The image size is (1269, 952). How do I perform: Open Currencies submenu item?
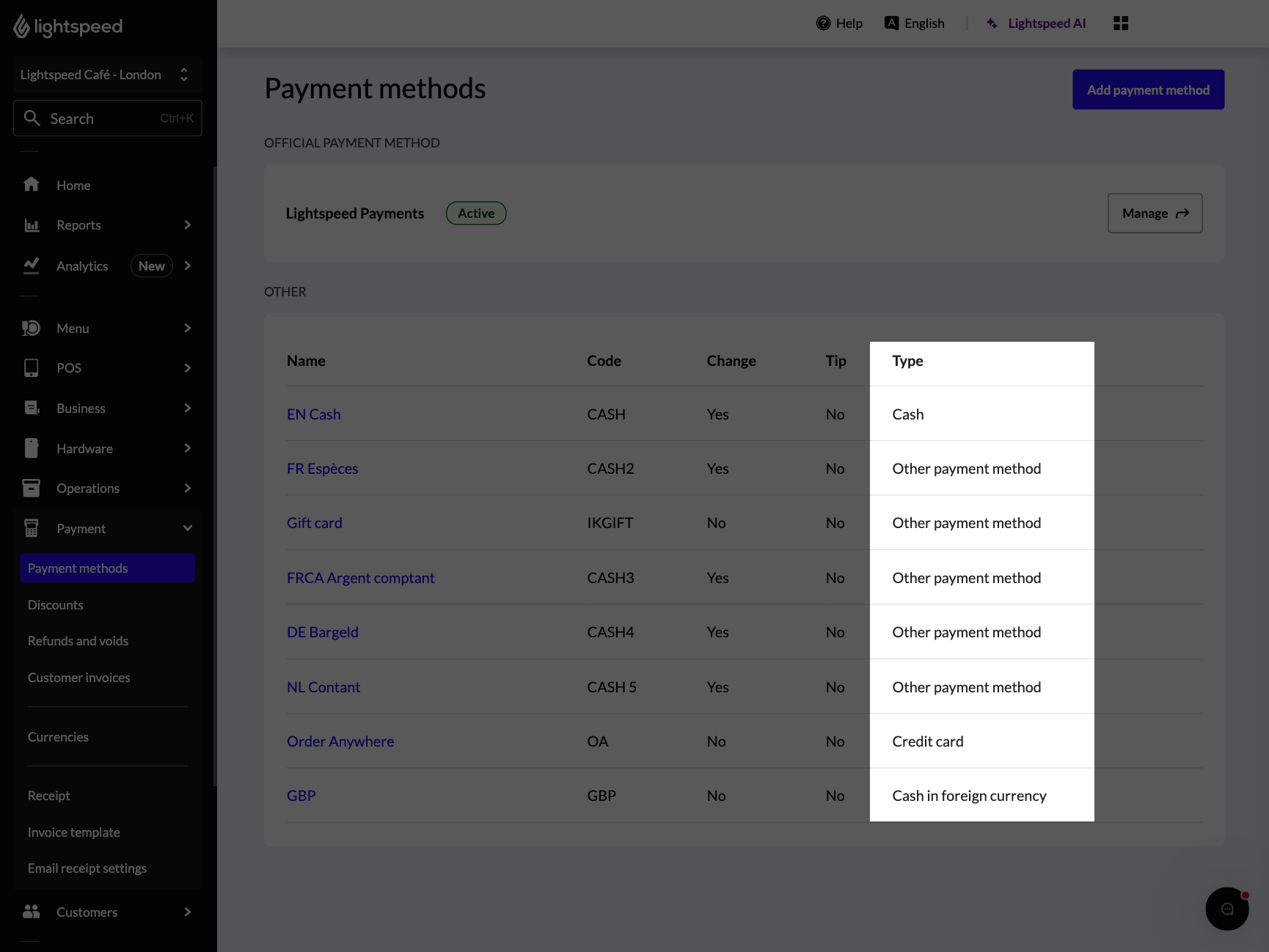pos(58,737)
